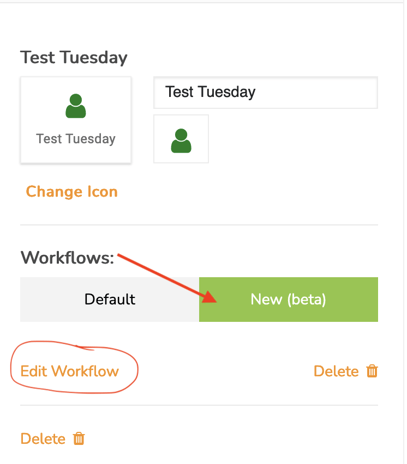Click the green person icon in preview card
This screenshot has width=407, height=464.
tap(76, 106)
